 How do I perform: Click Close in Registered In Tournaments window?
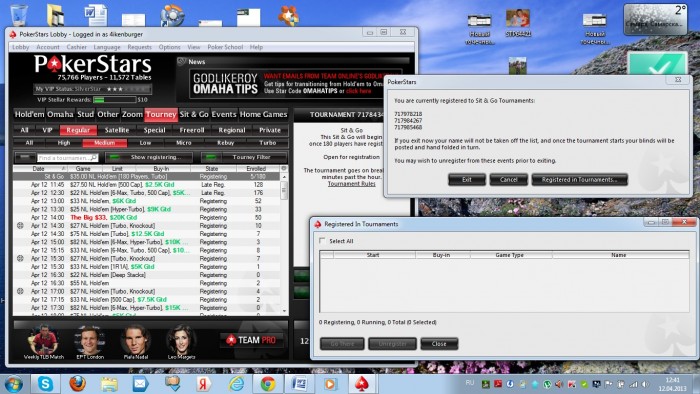(x=439, y=344)
